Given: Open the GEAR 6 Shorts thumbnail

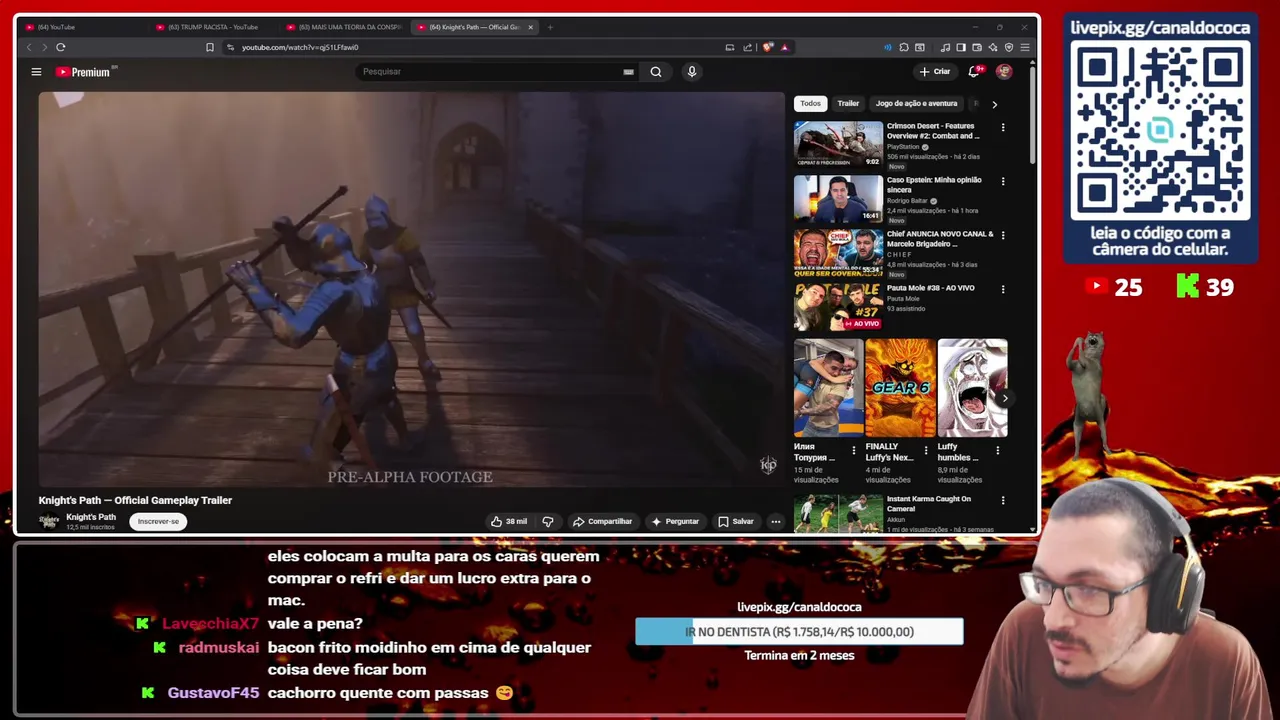Looking at the screenshot, I should pyautogui.click(x=900, y=388).
